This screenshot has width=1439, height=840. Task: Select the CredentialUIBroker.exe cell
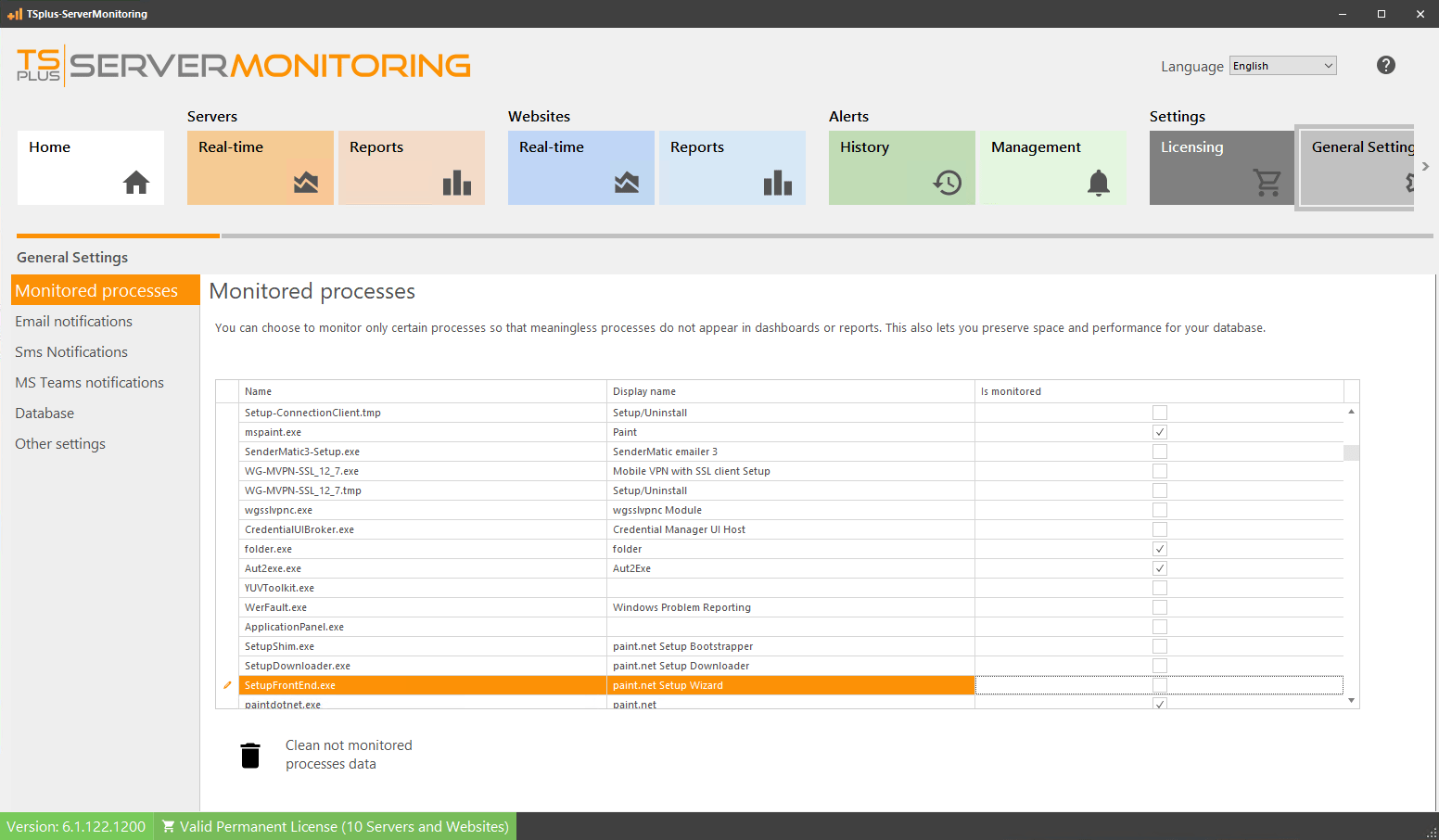point(423,529)
